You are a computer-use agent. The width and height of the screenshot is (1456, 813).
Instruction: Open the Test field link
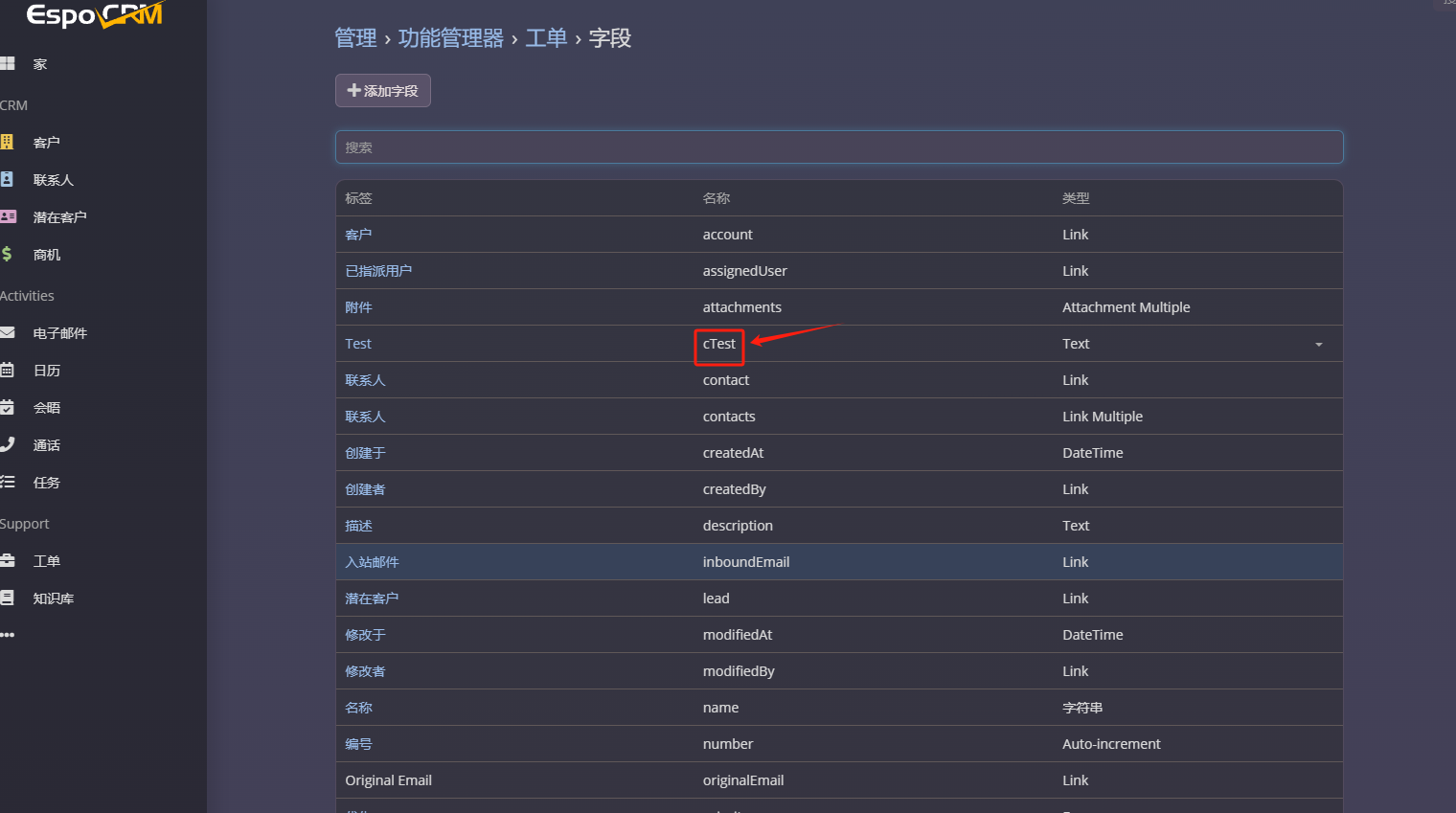(x=358, y=344)
